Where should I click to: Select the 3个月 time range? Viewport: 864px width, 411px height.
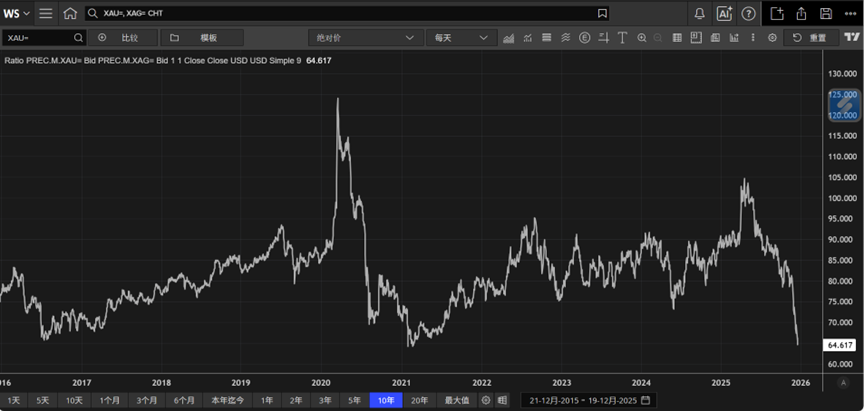click(x=147, y=401)
